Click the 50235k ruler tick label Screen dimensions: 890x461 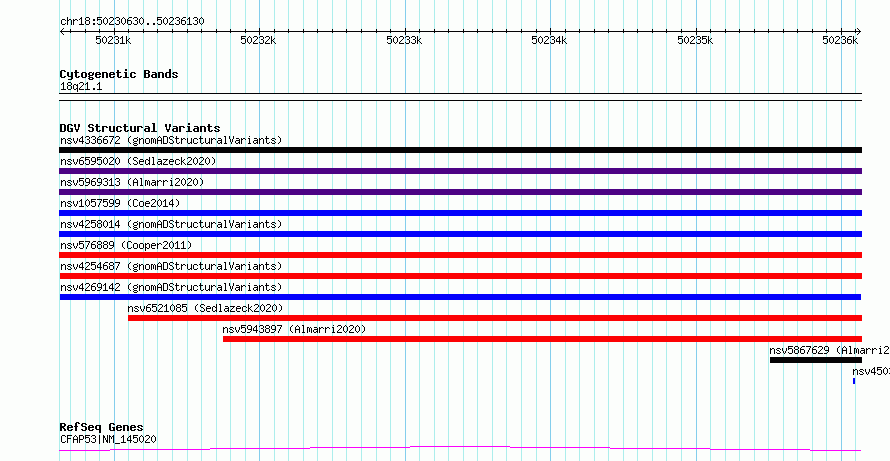pos(695,40)
